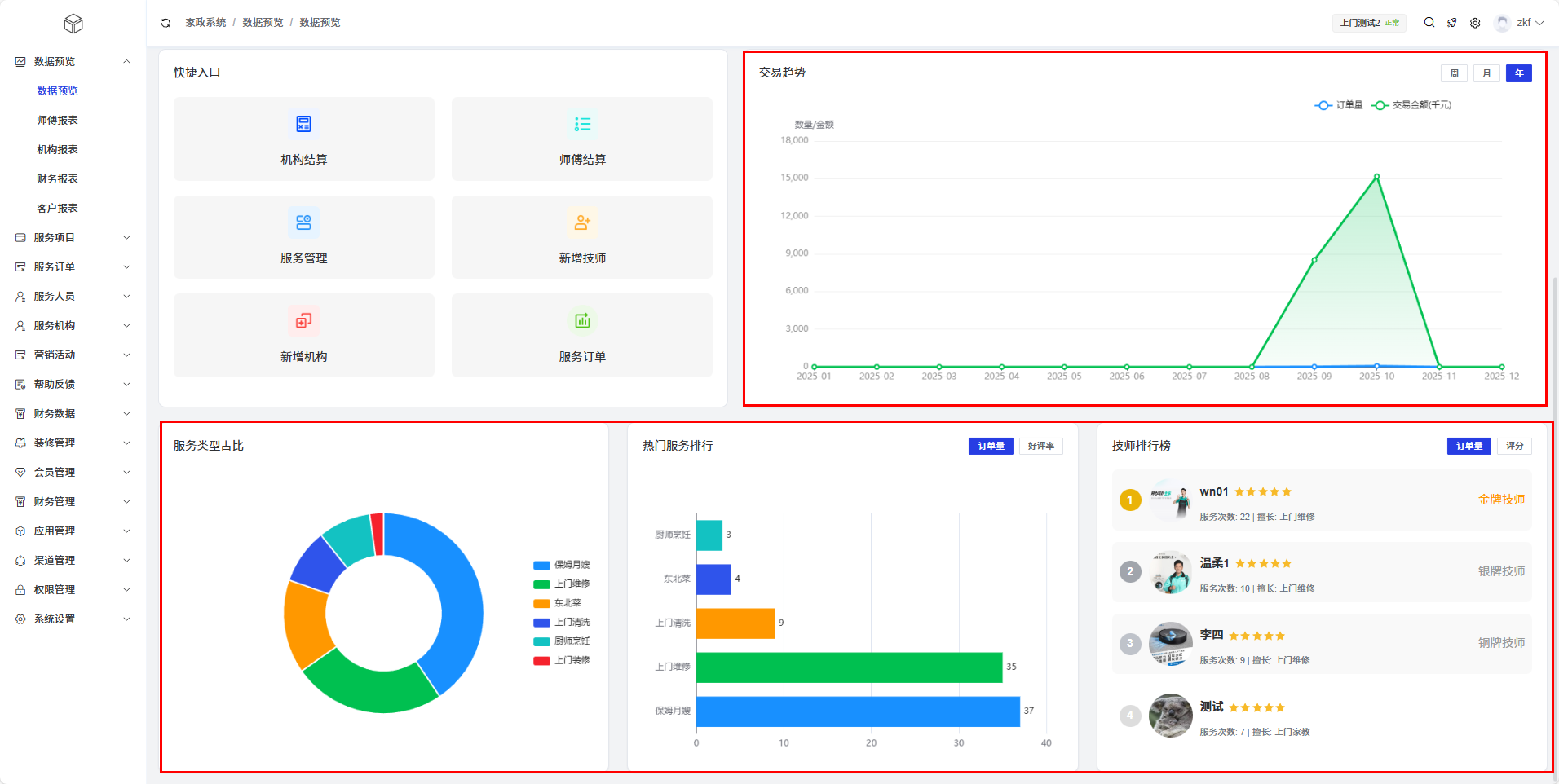Open the zkf user dropdown
The height and width of the screenshot is (784, 1559).
pyautogui.click(x=1520, y=23)
